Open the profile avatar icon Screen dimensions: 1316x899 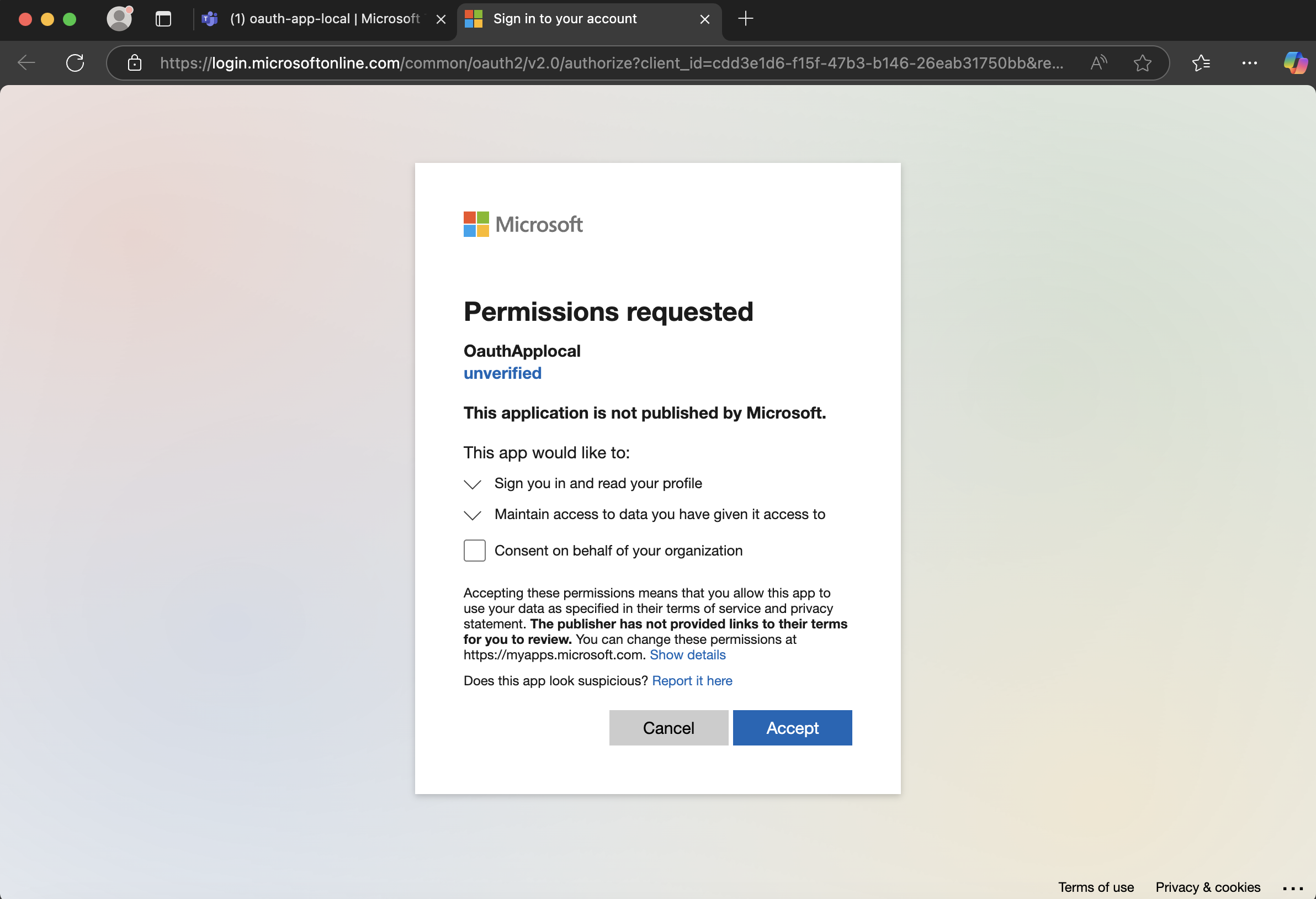coord(119,19)
